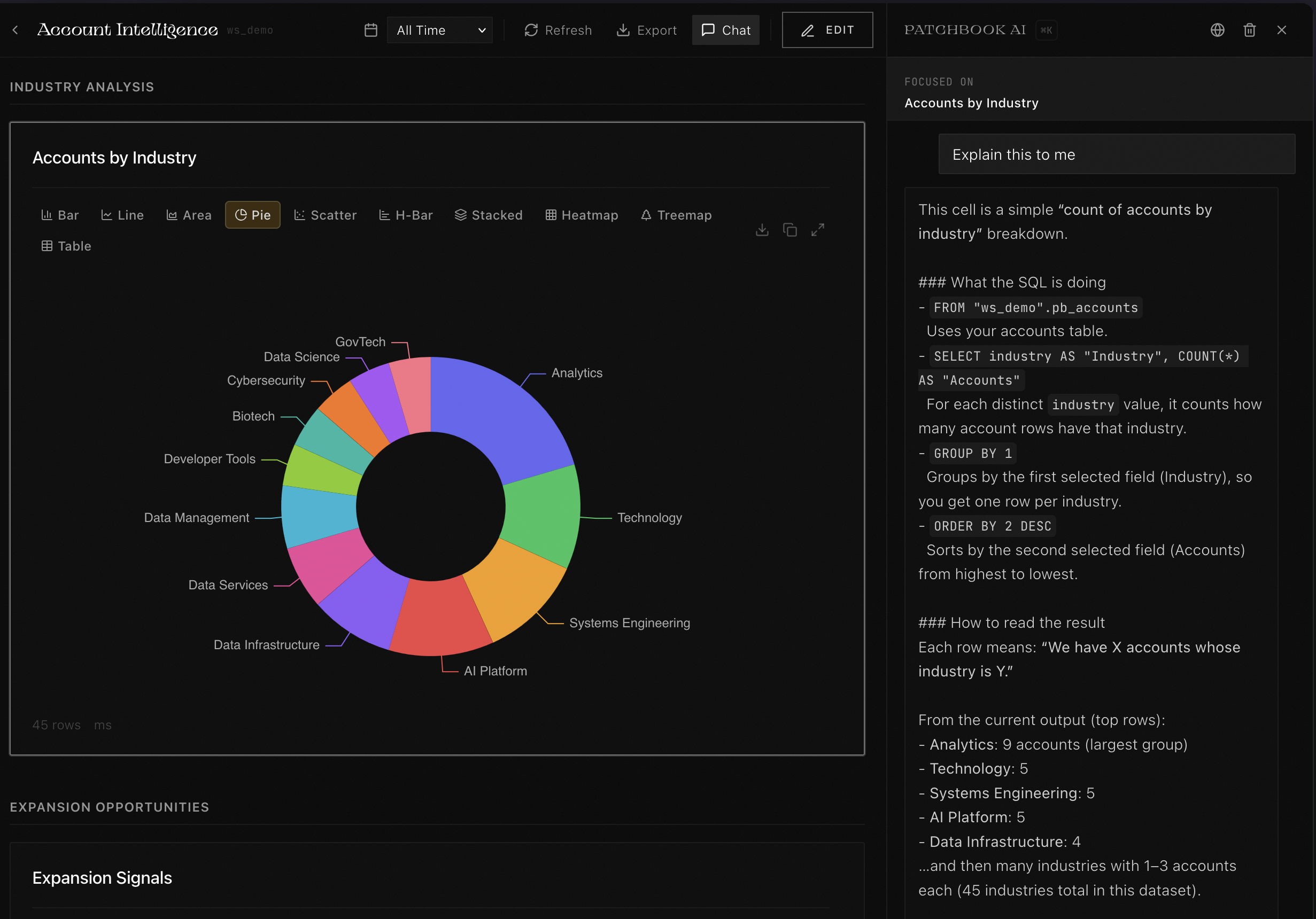Click the globe icon in Patchbook AI panel
Image resolution: width=1316 pixels, height=919 pixels.
click(1218, 30)
